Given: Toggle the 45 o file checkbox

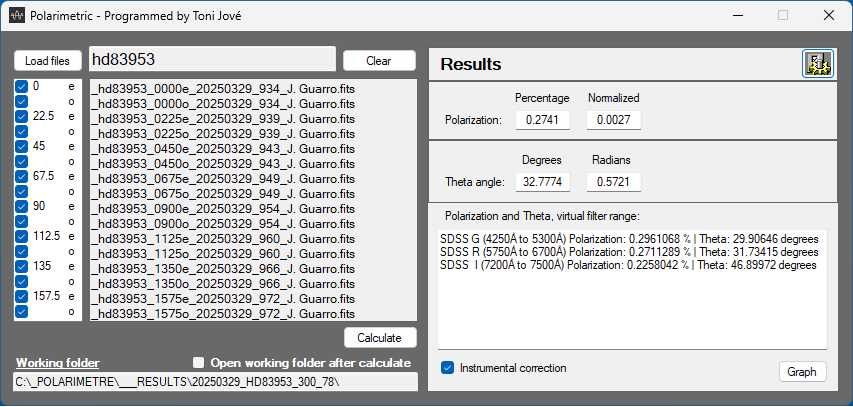Looking at the screenshot, I should click(21, 162).
